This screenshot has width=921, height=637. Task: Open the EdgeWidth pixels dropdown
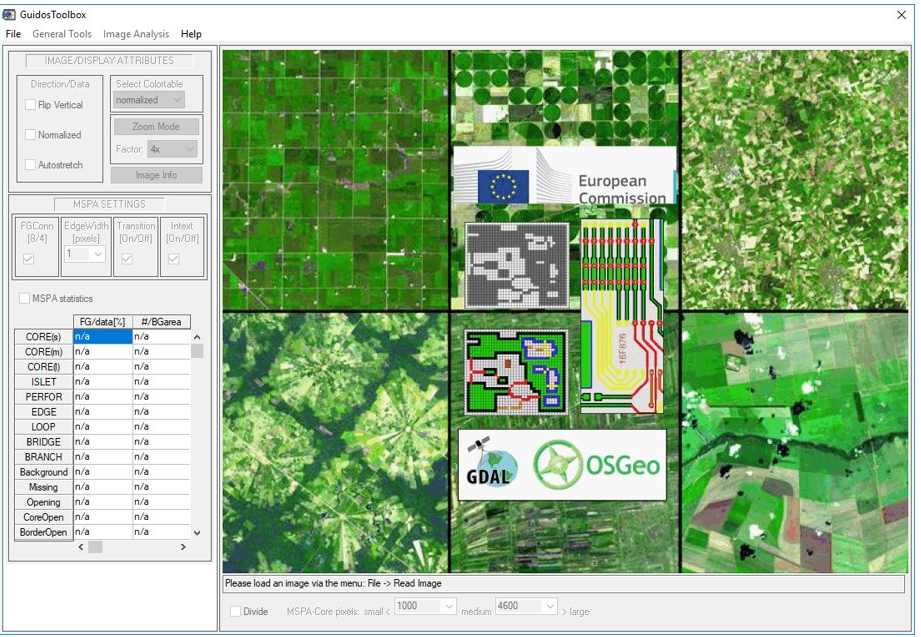85,254
